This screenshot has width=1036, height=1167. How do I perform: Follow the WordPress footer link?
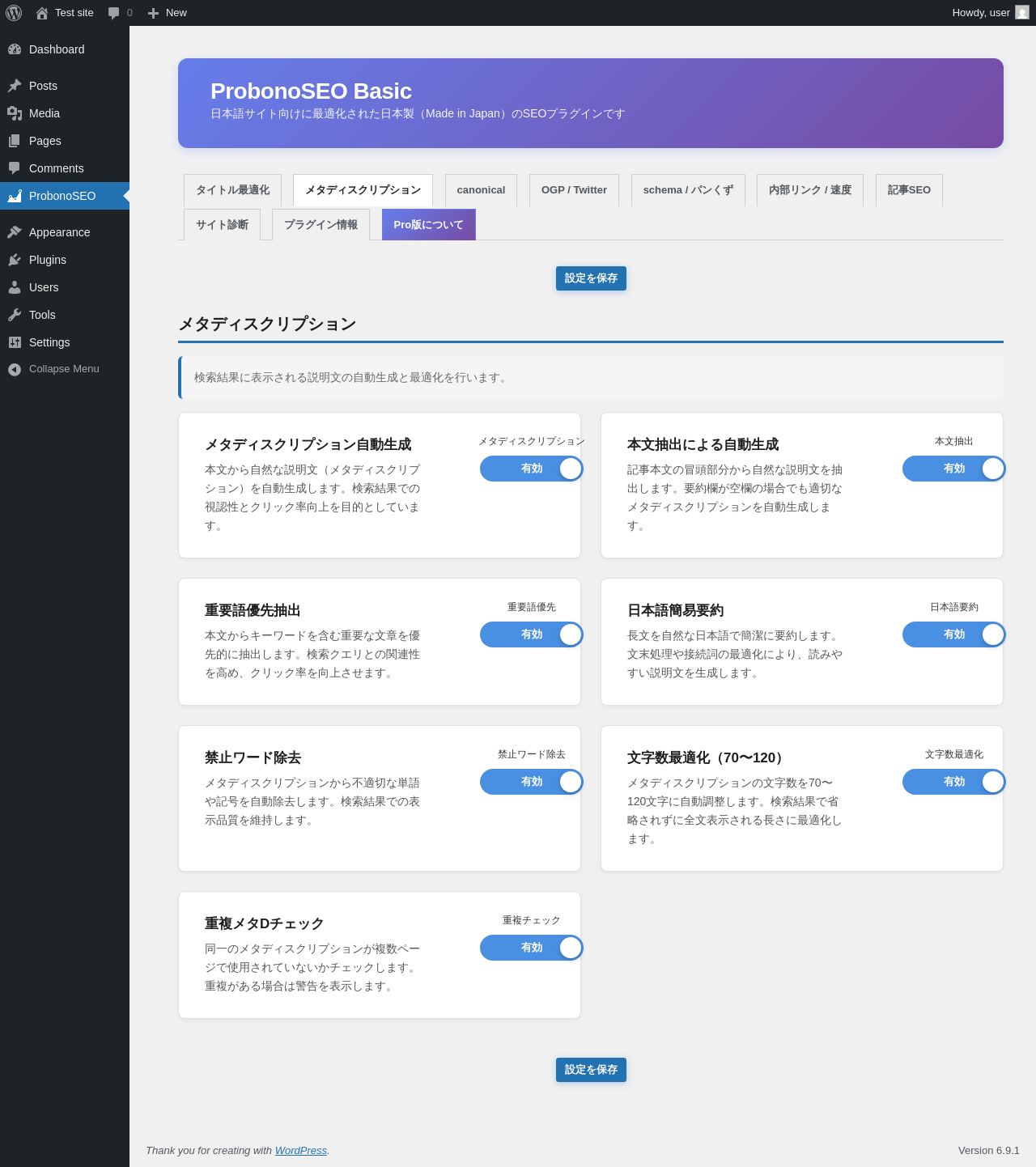tap(300, 1151)
